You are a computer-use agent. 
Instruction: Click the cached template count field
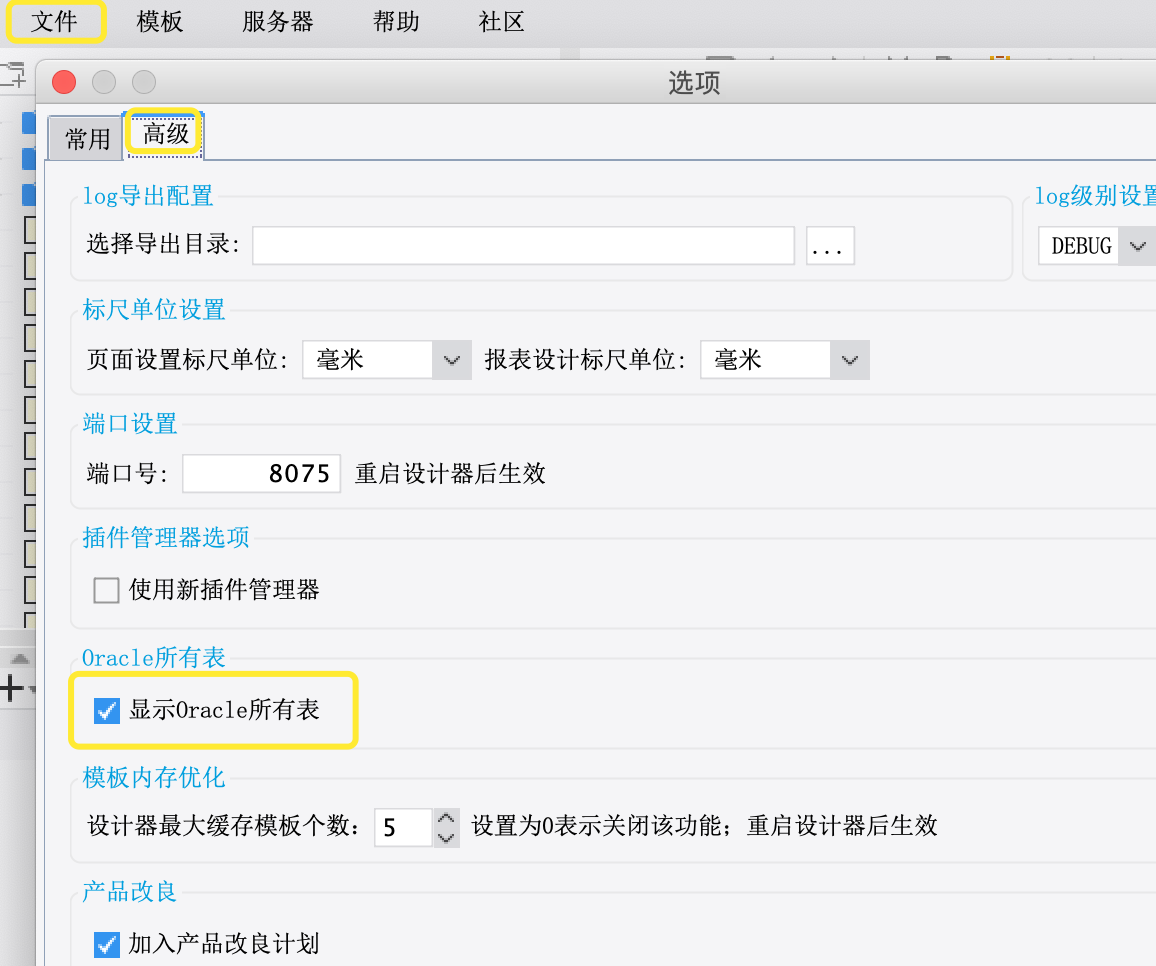(403, 827)
